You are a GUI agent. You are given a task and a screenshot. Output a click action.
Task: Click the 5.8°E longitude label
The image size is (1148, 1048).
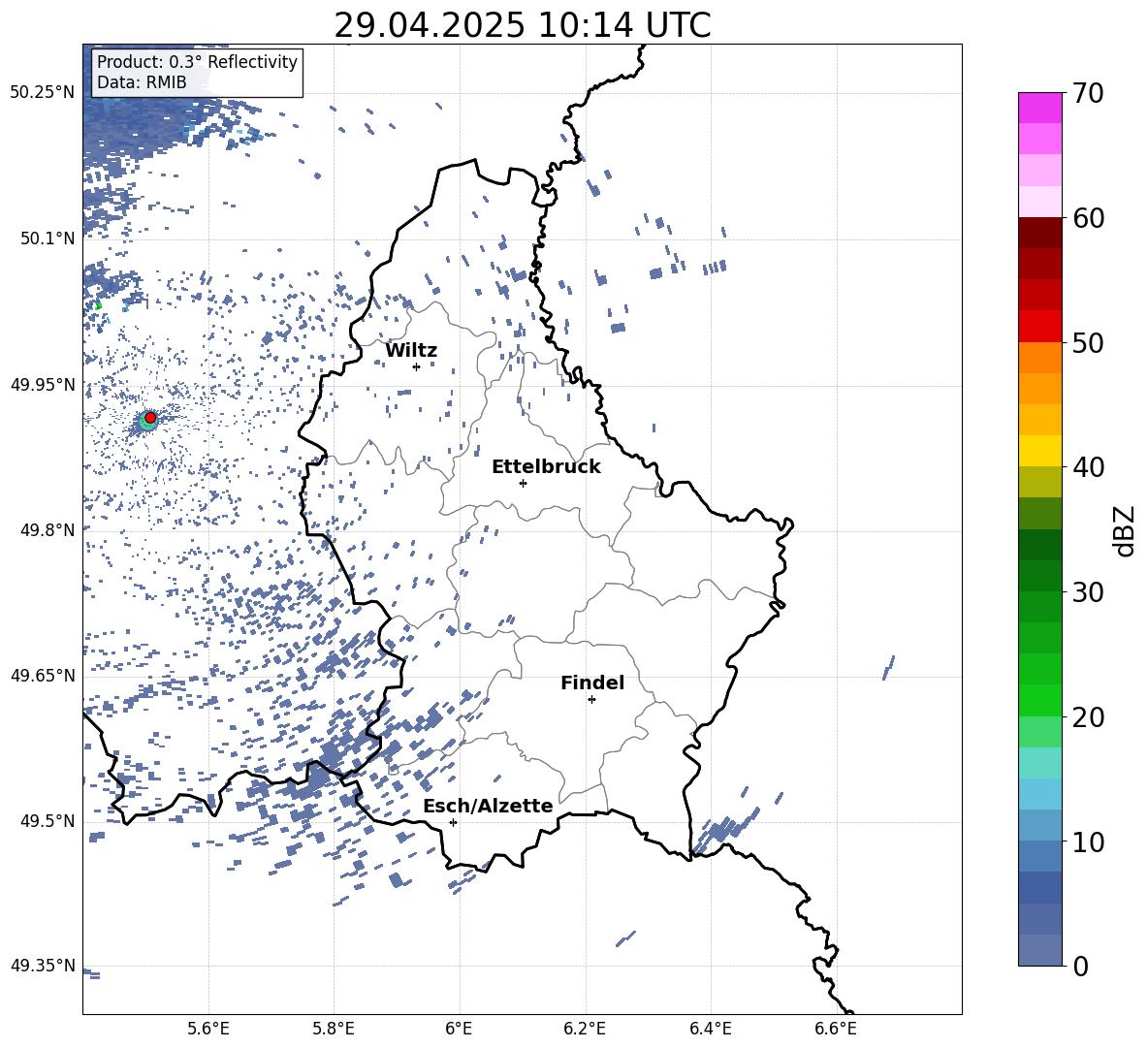[x=334, y=1029]
